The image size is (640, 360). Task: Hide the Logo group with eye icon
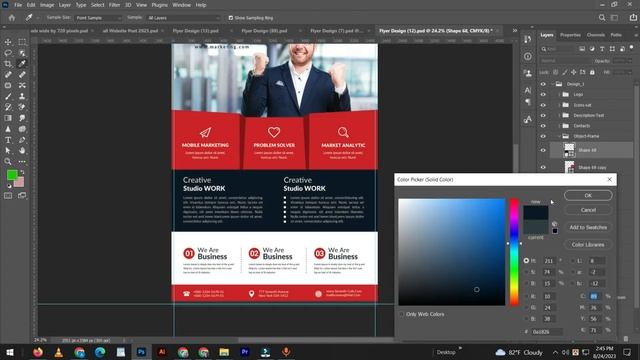[543, 94]
